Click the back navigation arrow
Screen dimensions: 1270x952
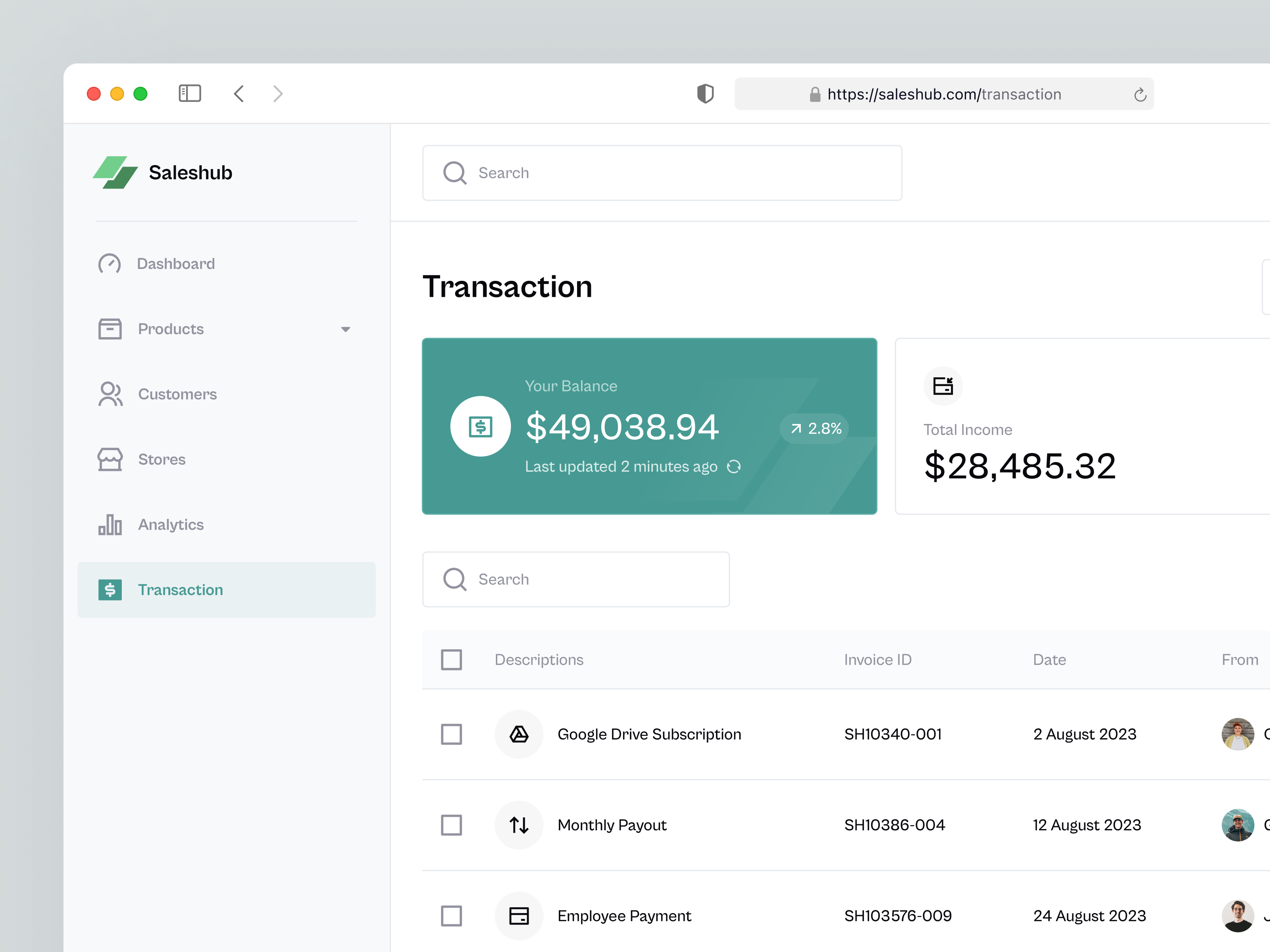click(239, 94)
